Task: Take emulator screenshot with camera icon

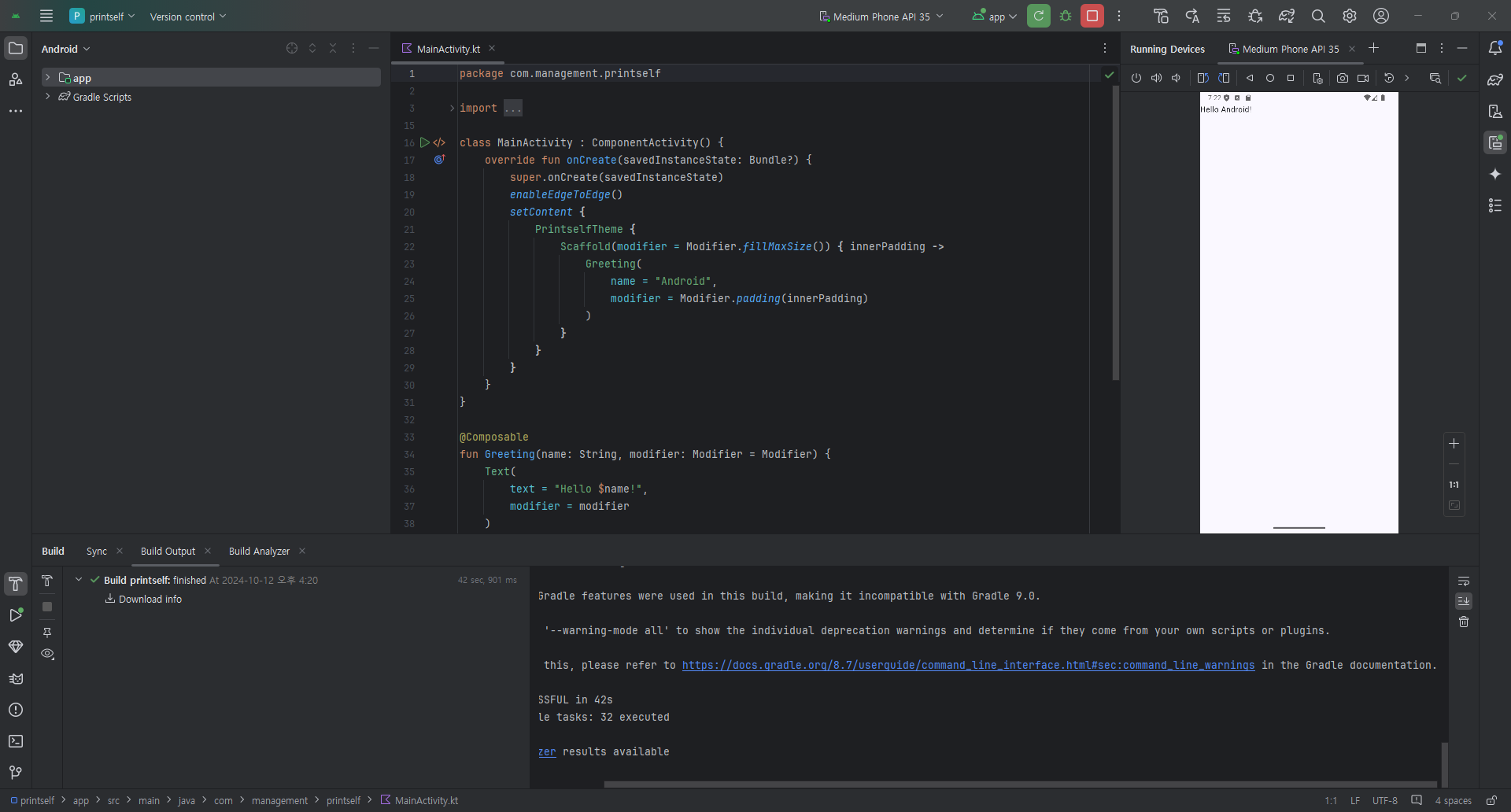Action: coord(1343,78)
